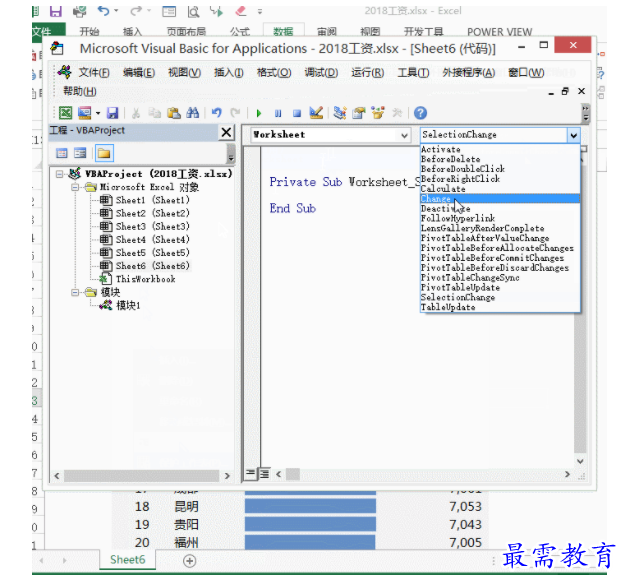Open the Worksheet object dropdown

[x=404, y=135]
